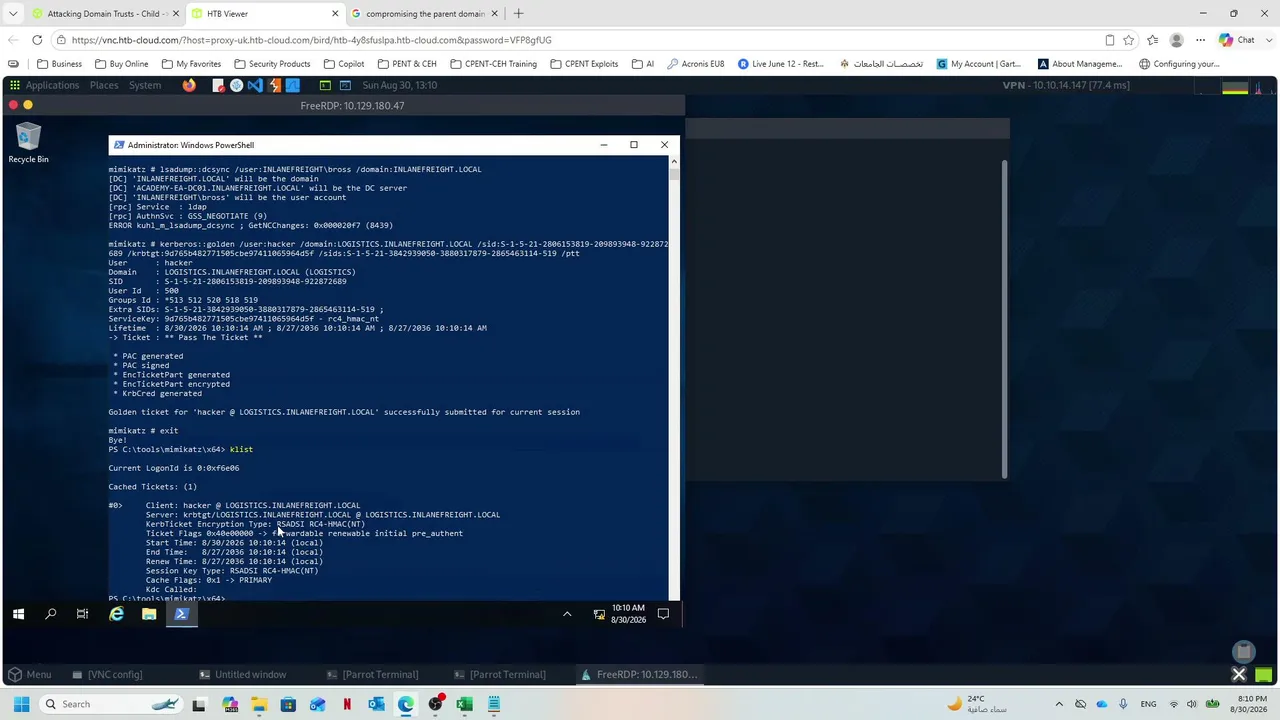
Task: Open Acronis EU8 bookmark
Action: click(x=695, y=64)
